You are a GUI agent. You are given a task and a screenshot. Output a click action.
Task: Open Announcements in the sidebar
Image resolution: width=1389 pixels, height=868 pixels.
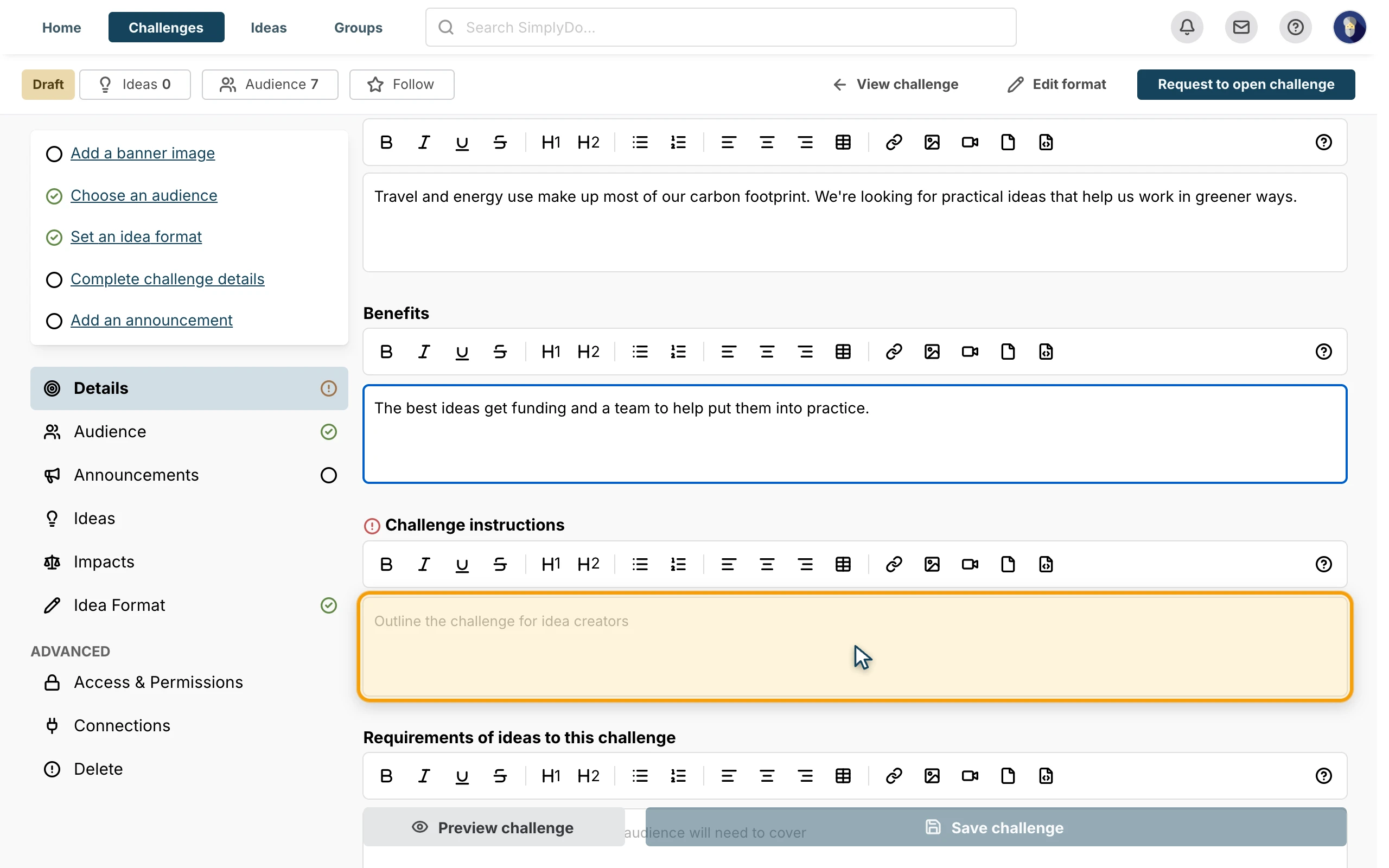(x=189, y=475)
